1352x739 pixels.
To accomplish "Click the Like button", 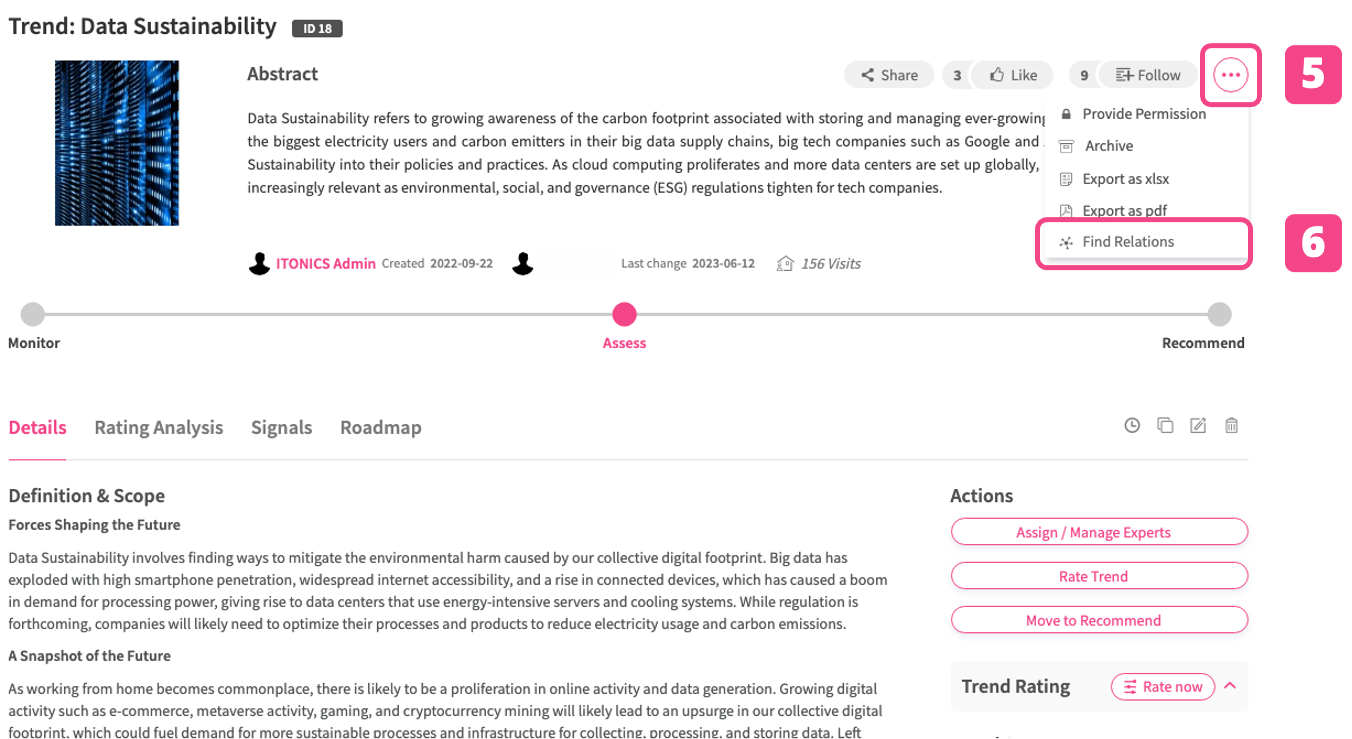I will (1013, 75).
